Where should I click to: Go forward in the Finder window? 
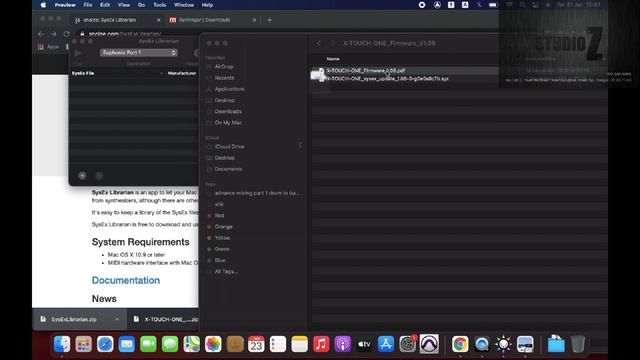pos(332,43)
